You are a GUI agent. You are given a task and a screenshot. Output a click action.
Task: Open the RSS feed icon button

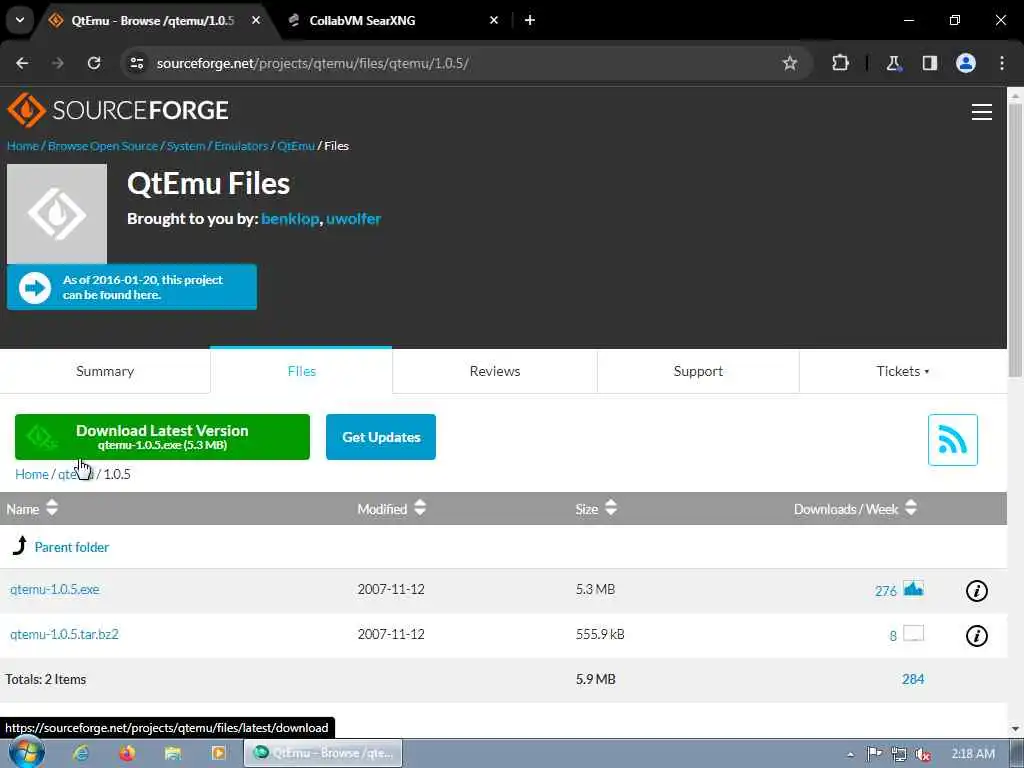952,440
